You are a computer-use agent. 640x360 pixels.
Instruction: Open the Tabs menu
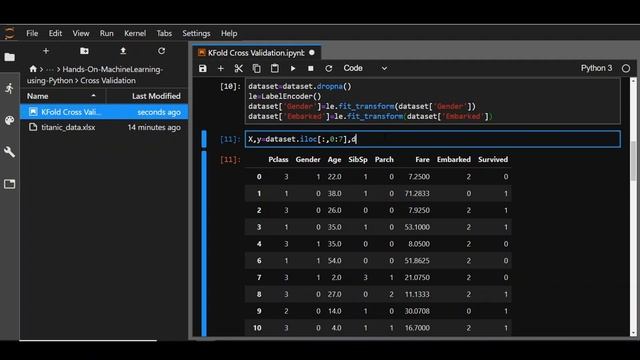164,33
